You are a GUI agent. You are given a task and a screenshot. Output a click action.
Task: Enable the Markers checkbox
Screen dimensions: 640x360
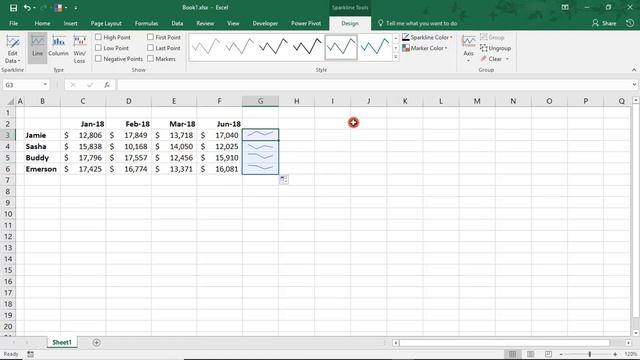[x=151, y=58]
